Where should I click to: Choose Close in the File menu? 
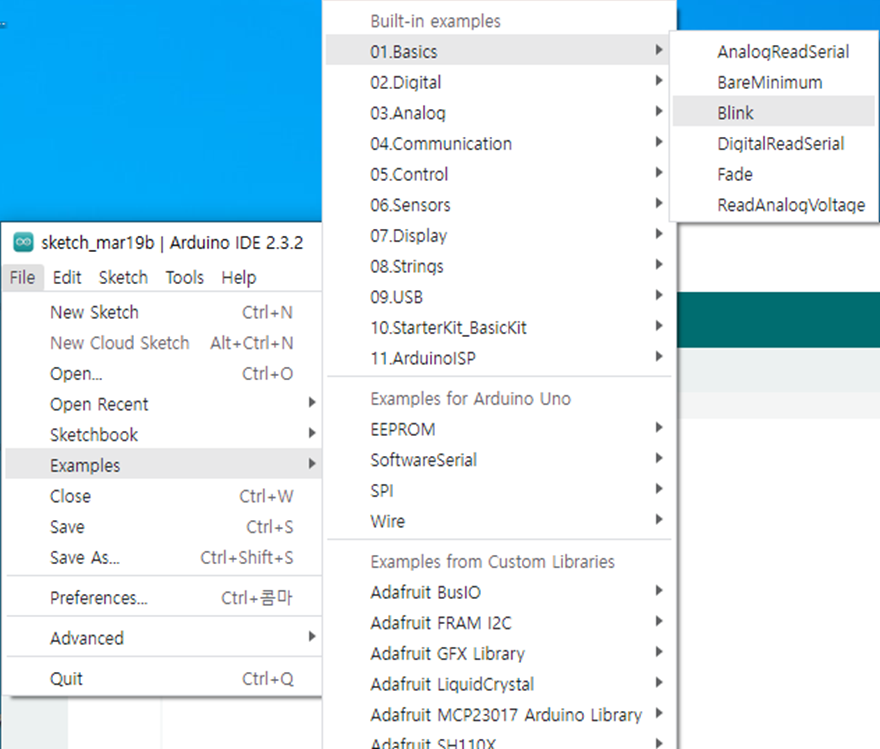164,497
